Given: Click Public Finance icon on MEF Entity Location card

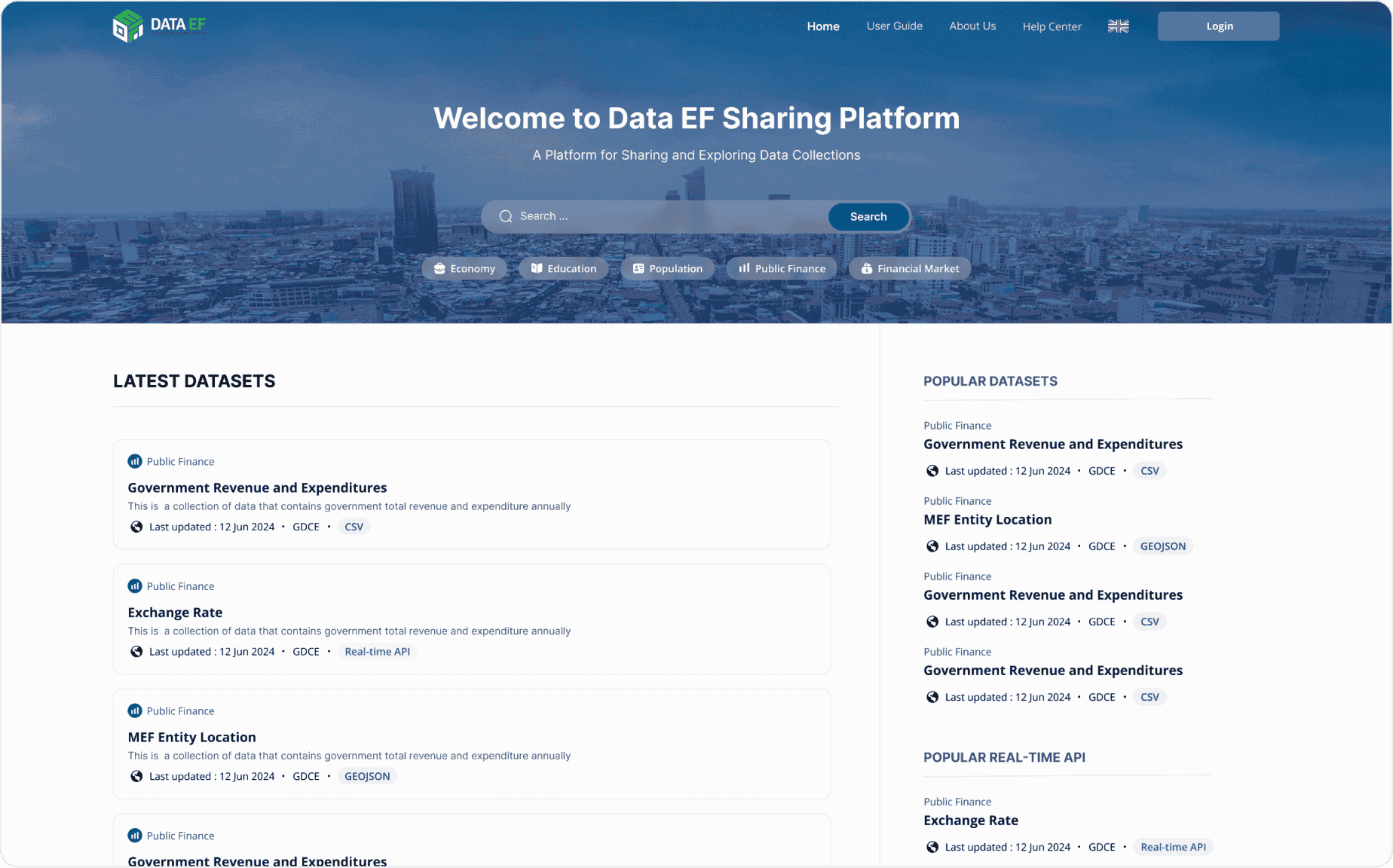Looking at the screenshot, I should pyautogui.click(x=135, y=711).
